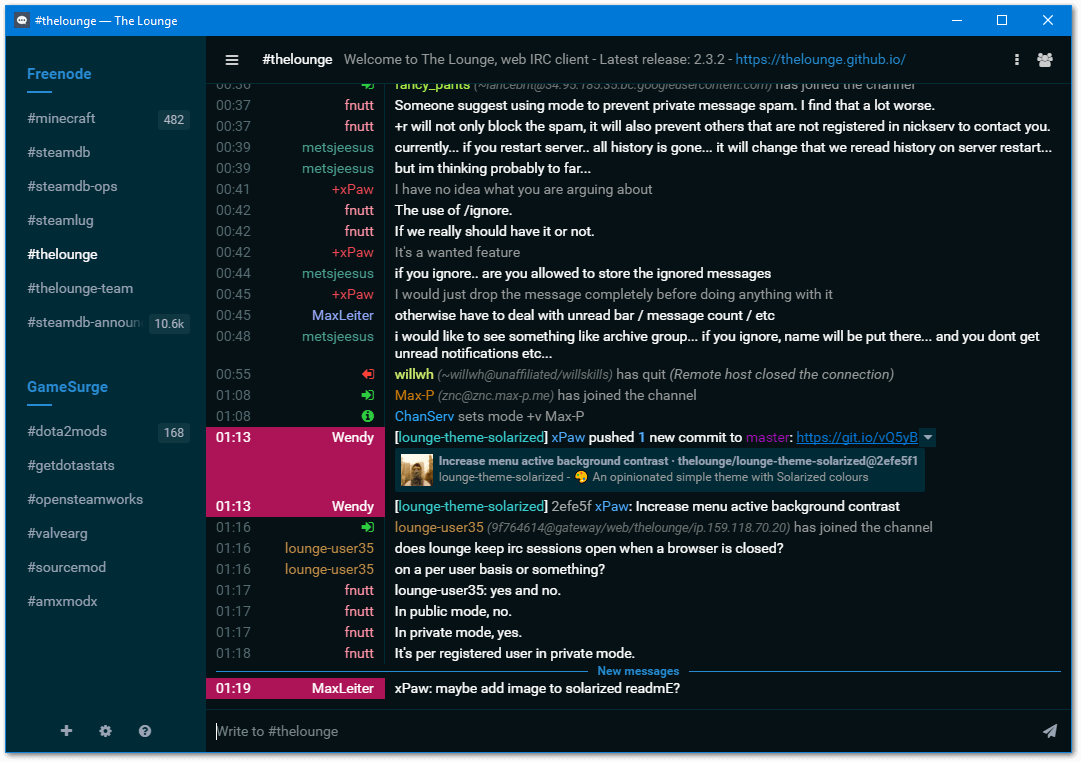Collapse the GameSurge network header
This screenshot has width=1081, height=762.
(x=67, y=387)
